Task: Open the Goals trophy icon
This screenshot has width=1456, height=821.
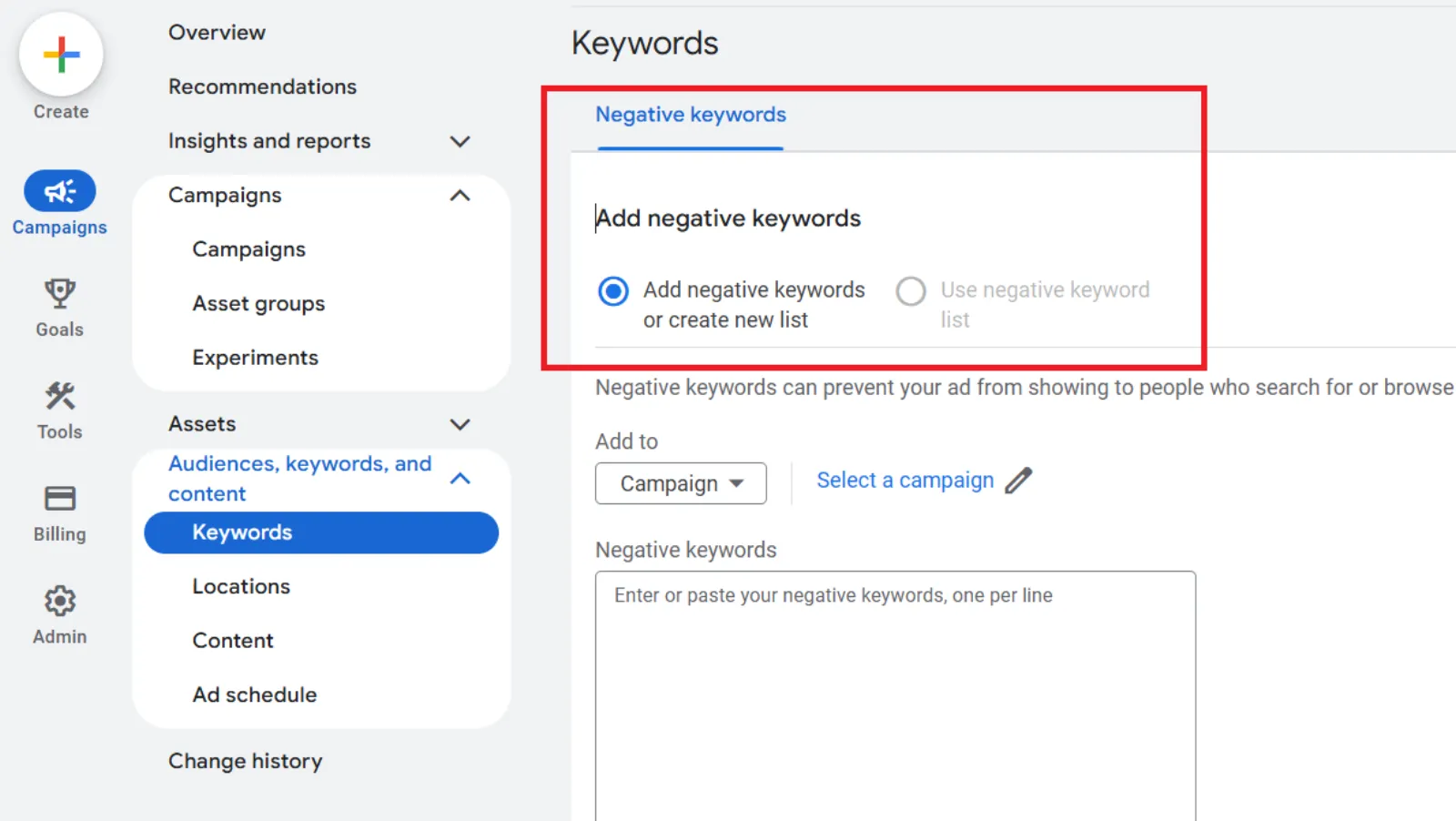Action: pyautogui.click(x=60, y=293)
